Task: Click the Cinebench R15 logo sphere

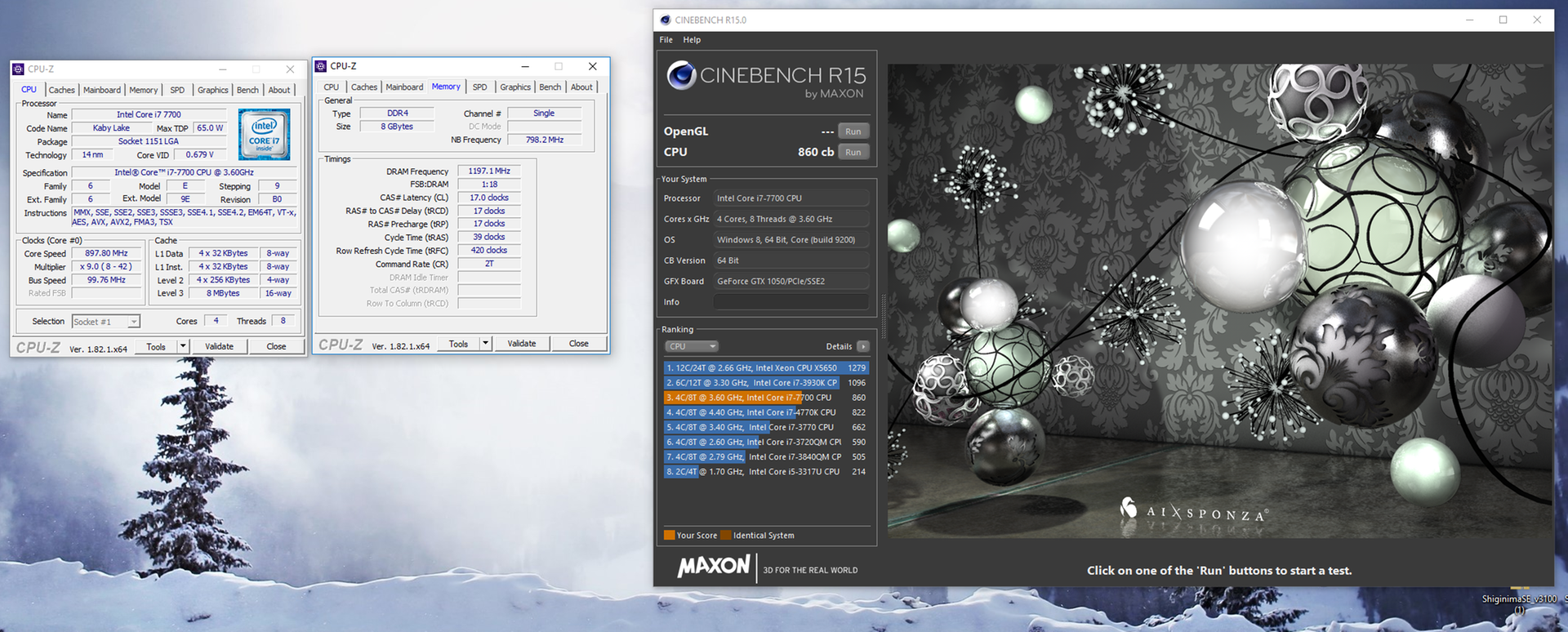Action: click(x=681, y=76)
